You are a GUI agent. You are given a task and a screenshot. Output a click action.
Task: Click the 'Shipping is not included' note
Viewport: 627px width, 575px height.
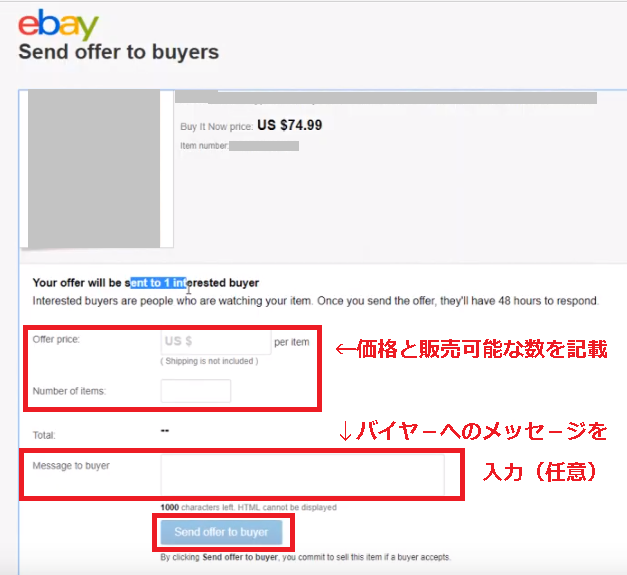[209, 361]
